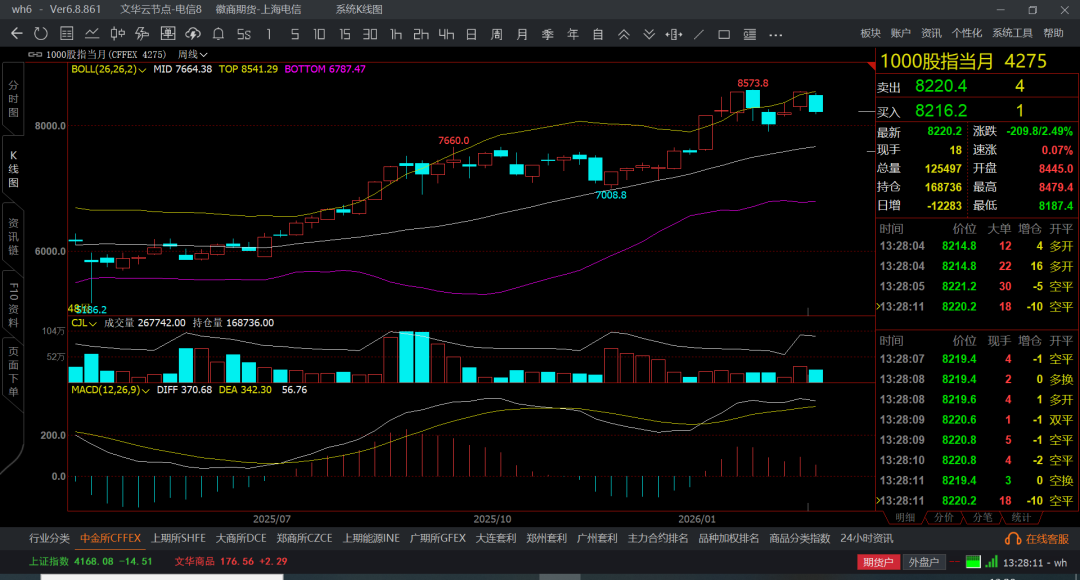Click the 外盘户 account button

tap(924, 562)
